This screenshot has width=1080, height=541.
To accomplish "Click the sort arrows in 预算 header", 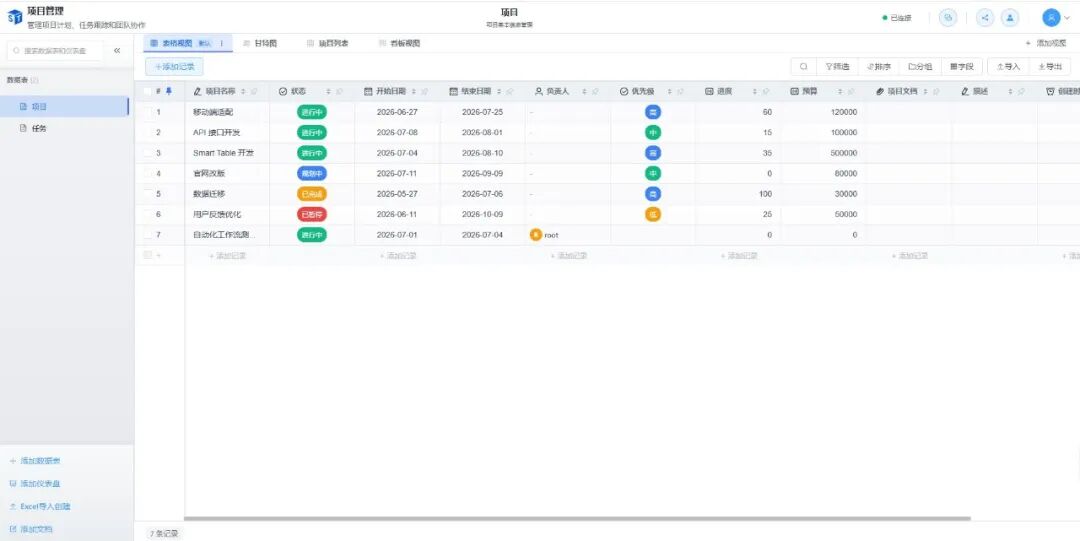I will (840, 92).
